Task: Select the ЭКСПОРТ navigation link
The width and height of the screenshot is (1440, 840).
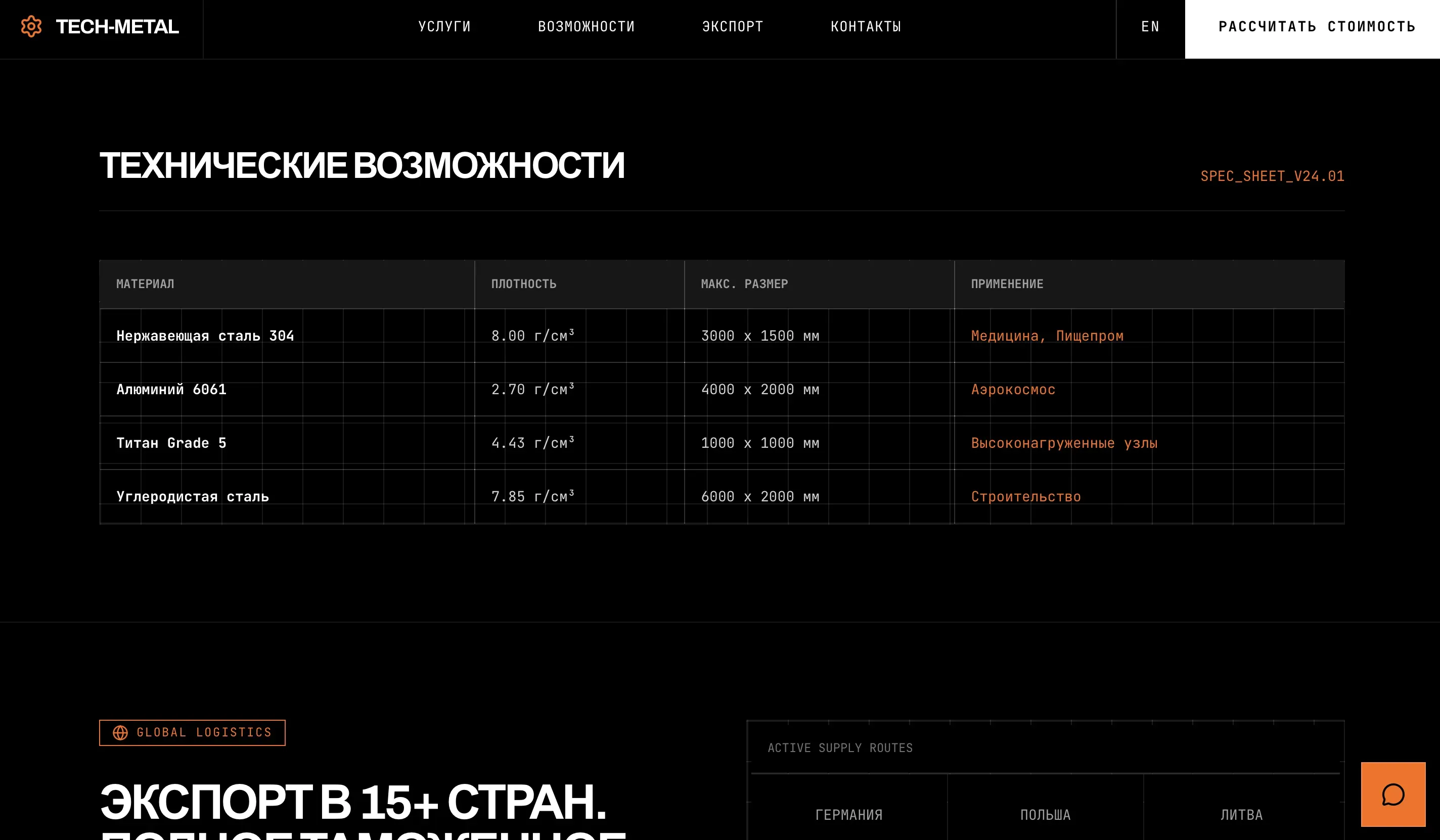Action: pyautogui.click(x=732, y=26)
